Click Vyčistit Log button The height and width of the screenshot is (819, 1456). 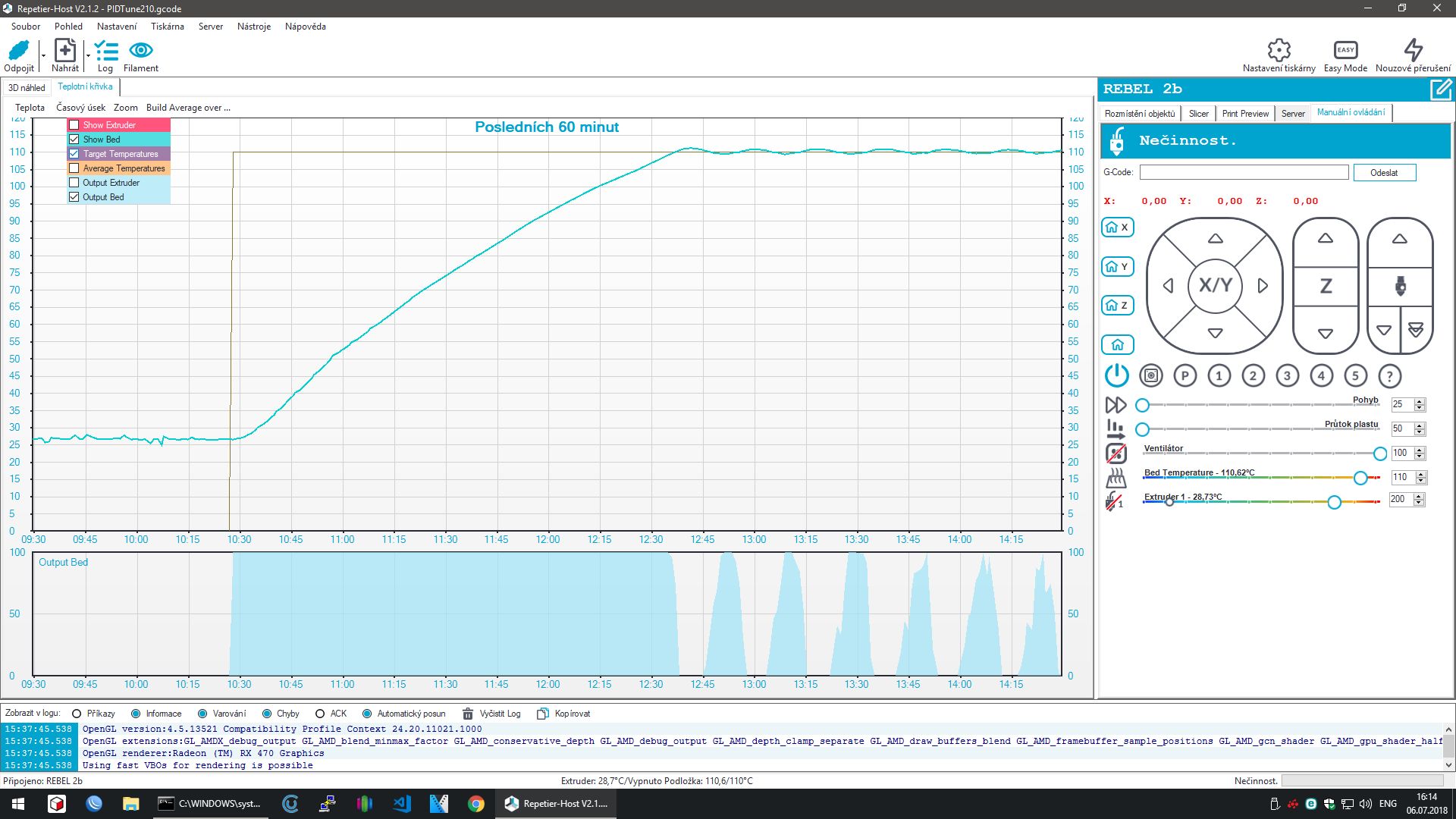pos(492,714)
